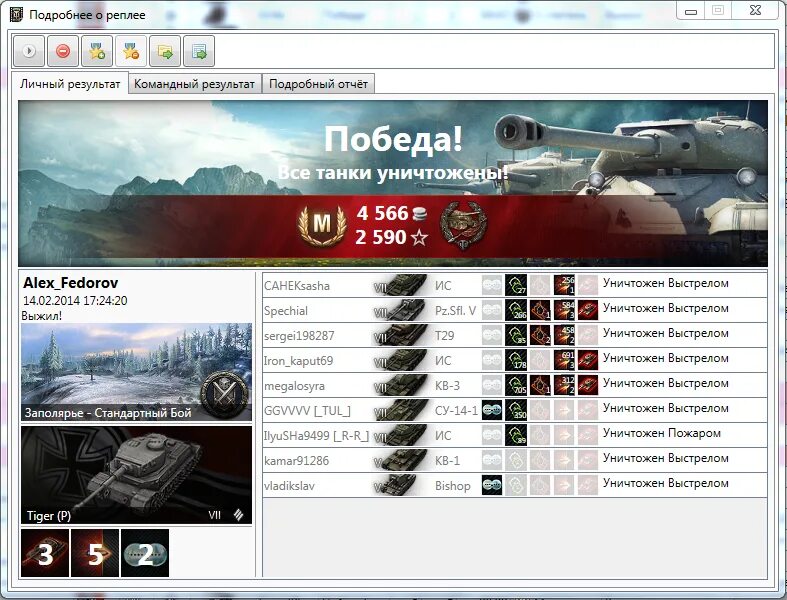Click Уничтожен Пожаром status text
This screenshot has height=600, width=787.
pos(662,433)
